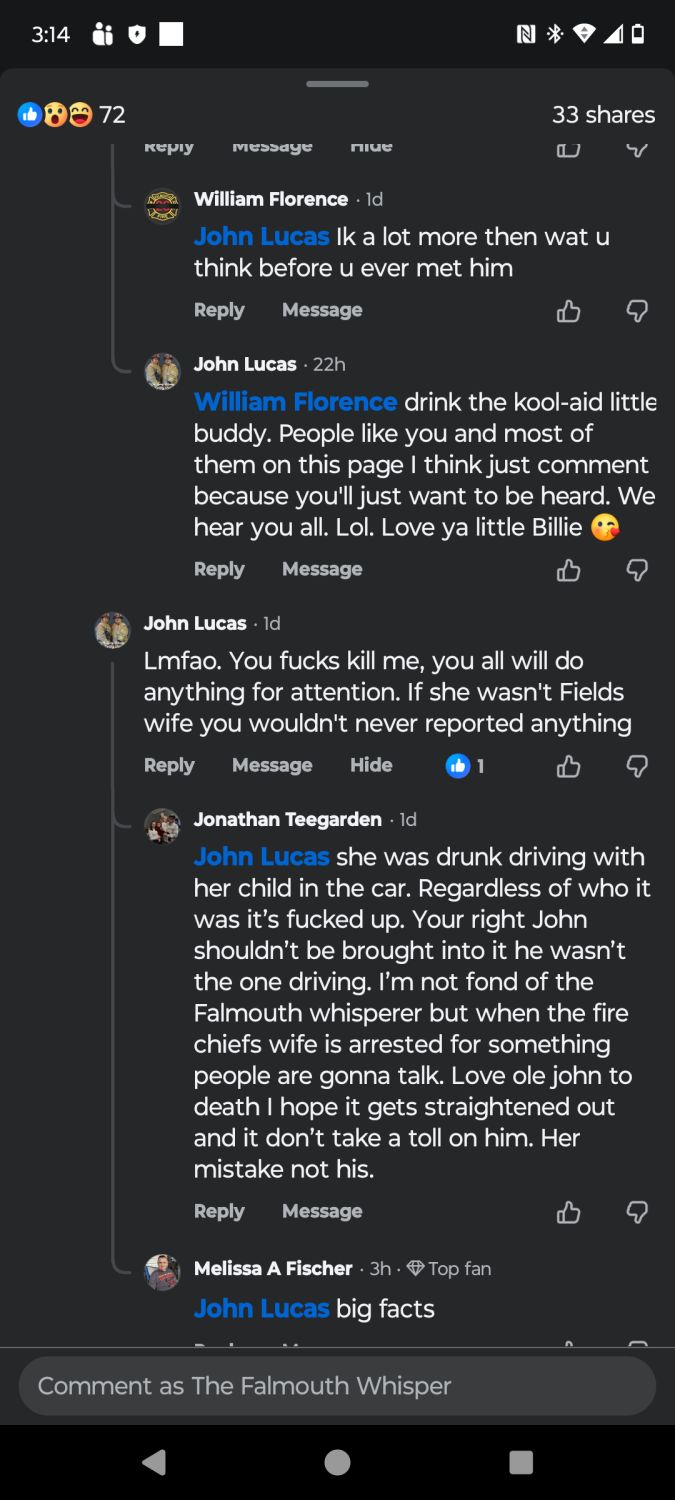Screen dimensions: 675x1500
Task: Thumbs up John Lucas's Lmfao comment
Action: [568, 766]
